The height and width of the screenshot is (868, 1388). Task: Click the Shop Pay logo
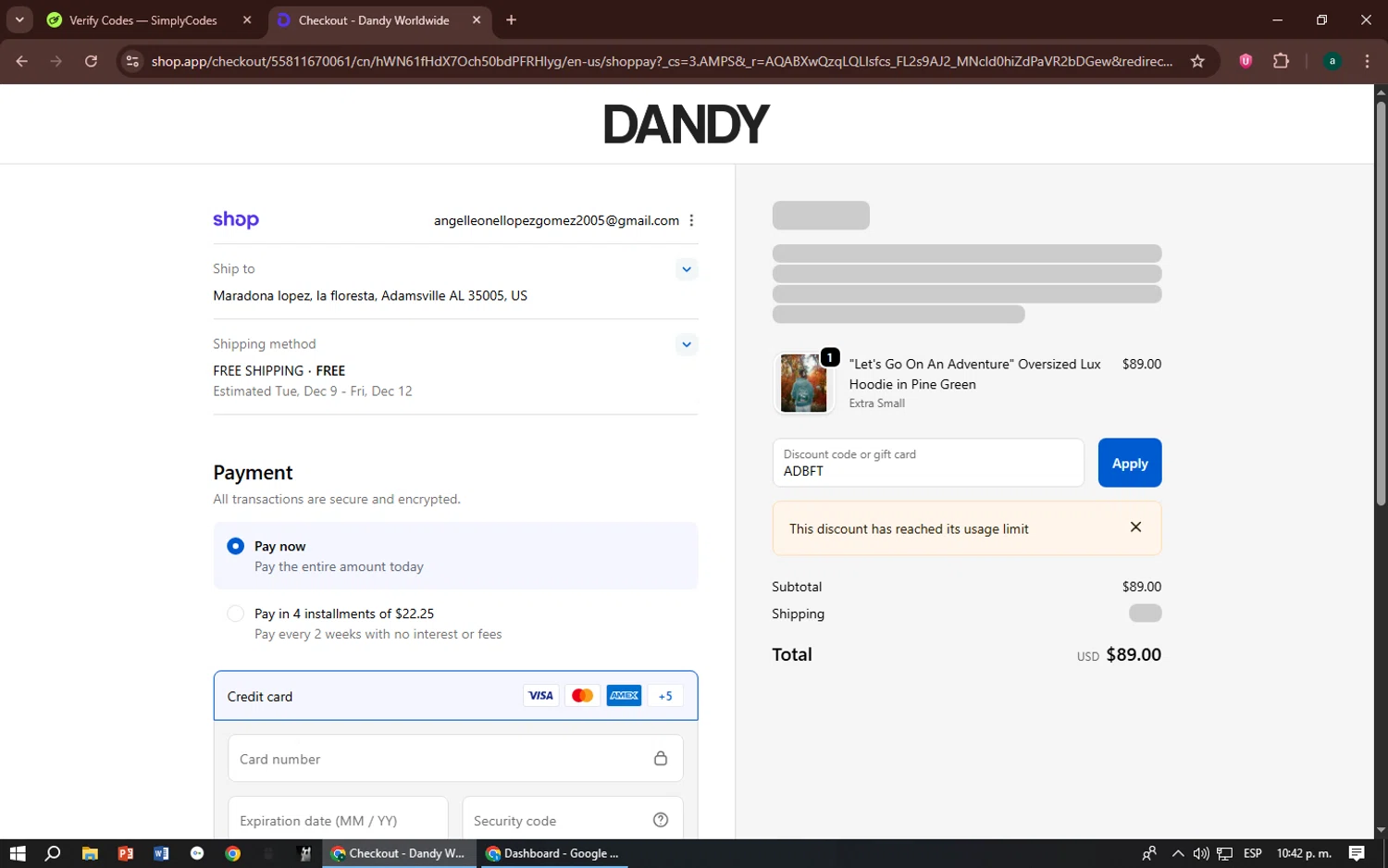pos(236,220)
